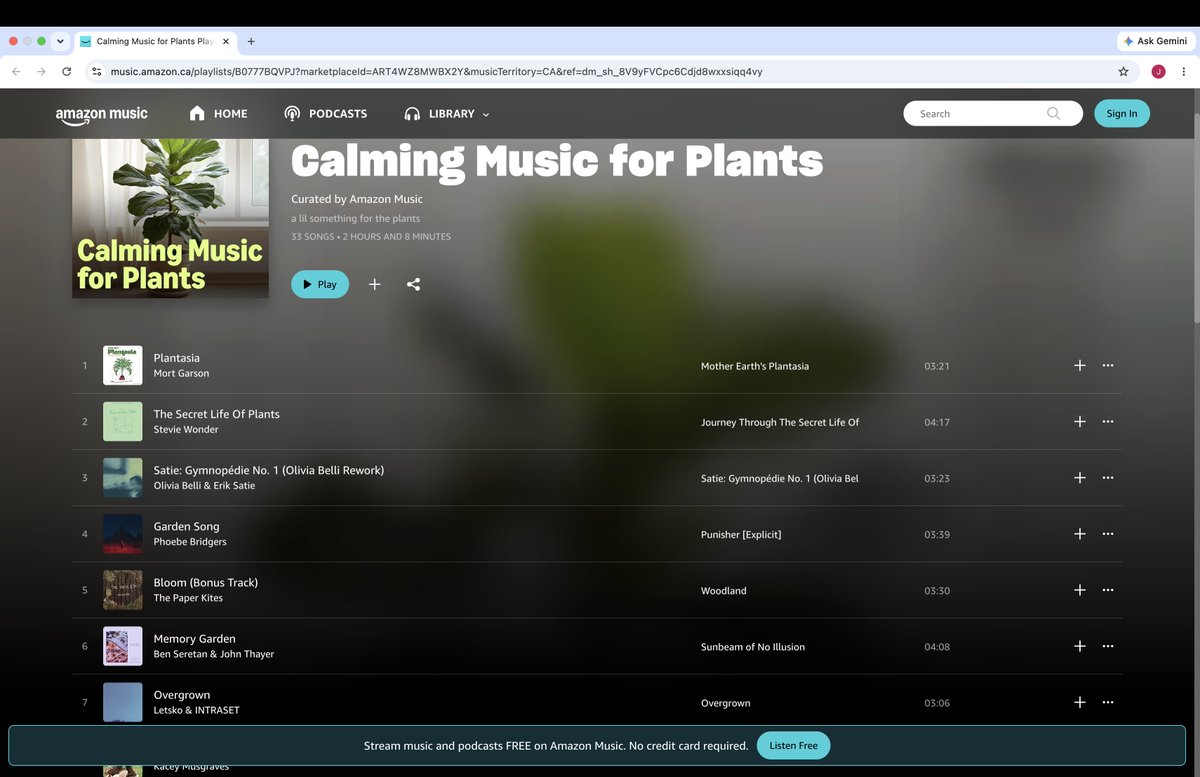
Task: Open artist Mort Garson
Action: 181,374
